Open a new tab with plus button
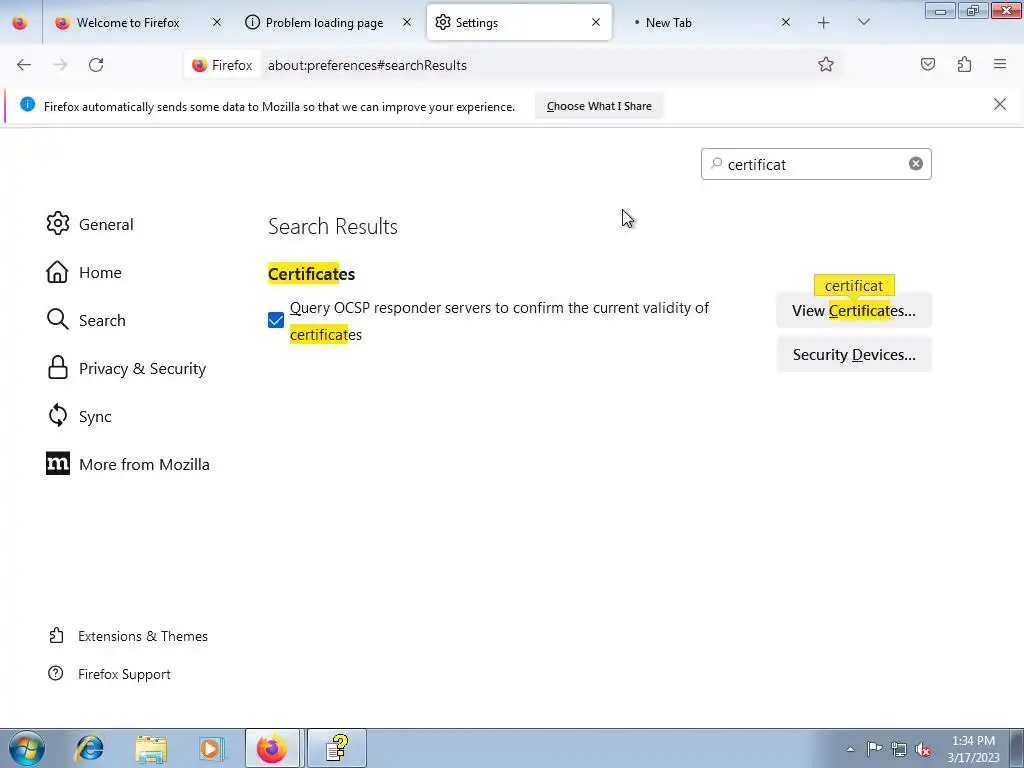The image size is (1024, 768). (x=824, y=23)
